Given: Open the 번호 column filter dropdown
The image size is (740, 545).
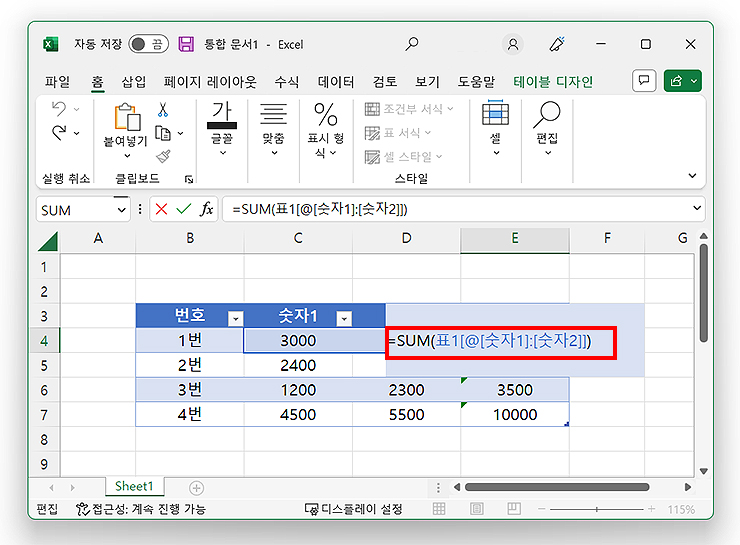Looking at the screenshot, I should 235,319.
